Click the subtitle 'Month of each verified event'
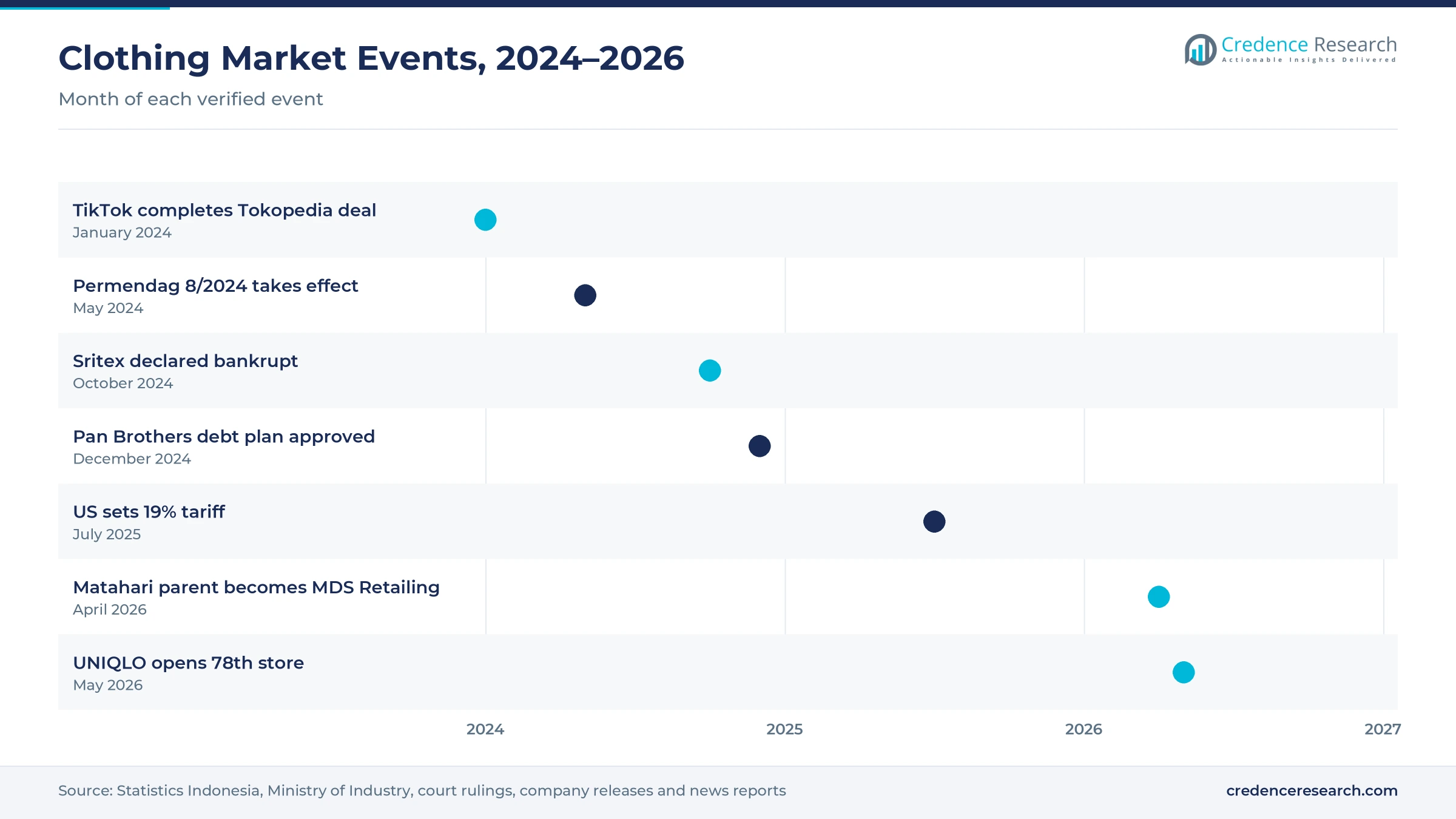The width and height of the screenshot is (1456, 819). (190, 99)
